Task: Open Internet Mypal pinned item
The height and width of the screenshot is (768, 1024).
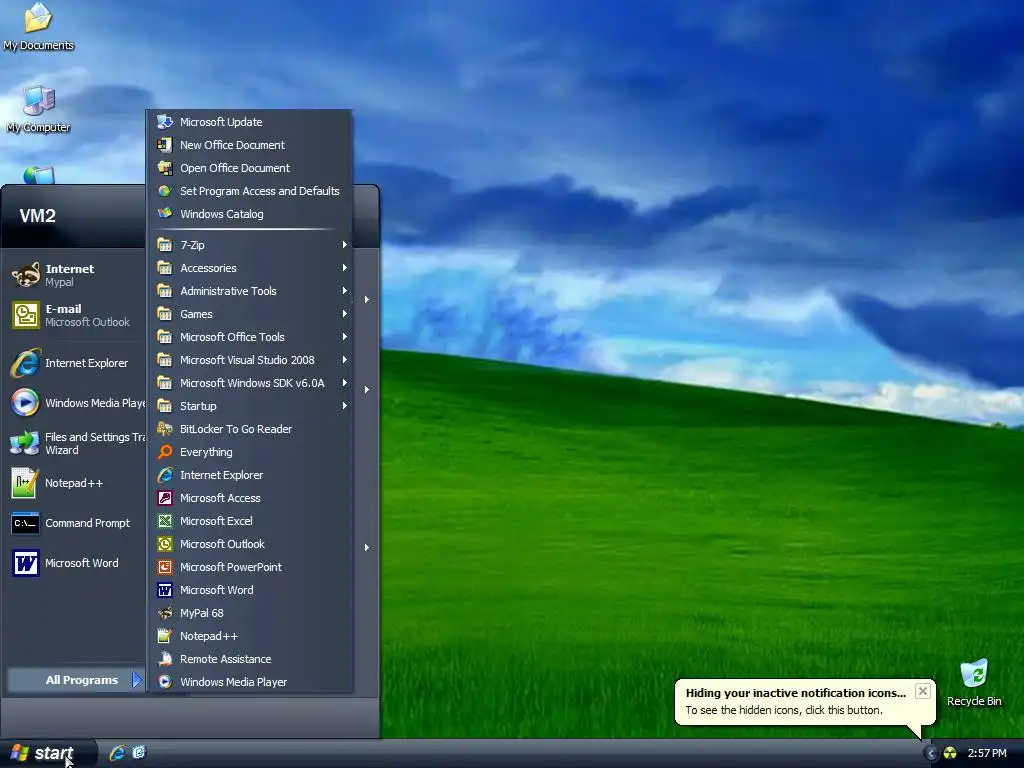Action: pos(75,275)
